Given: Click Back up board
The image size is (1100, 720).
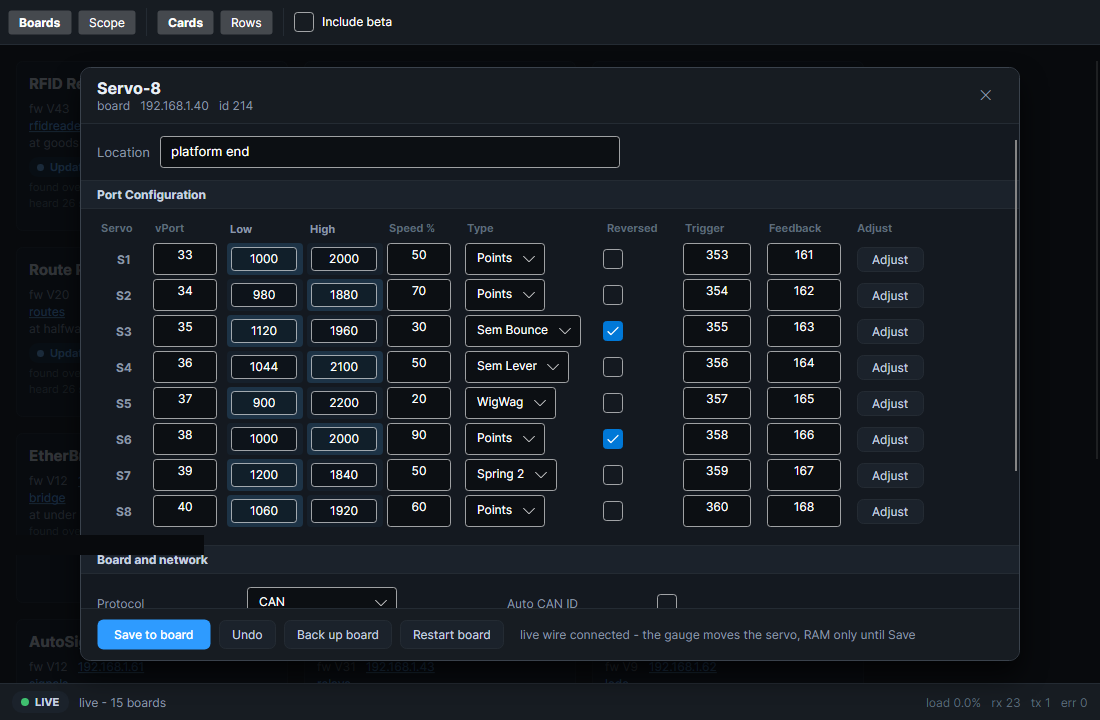Looking at the screenshot, I should point(337,634).
